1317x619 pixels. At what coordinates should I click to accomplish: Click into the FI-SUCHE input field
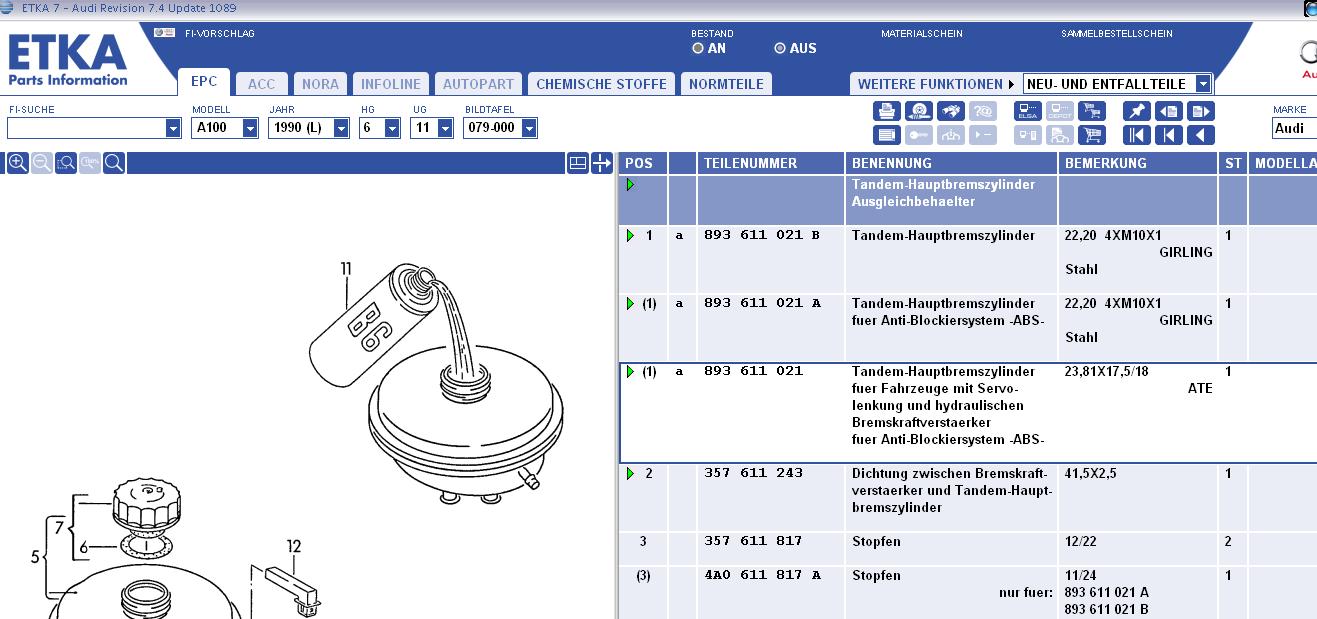click(86, 128)
